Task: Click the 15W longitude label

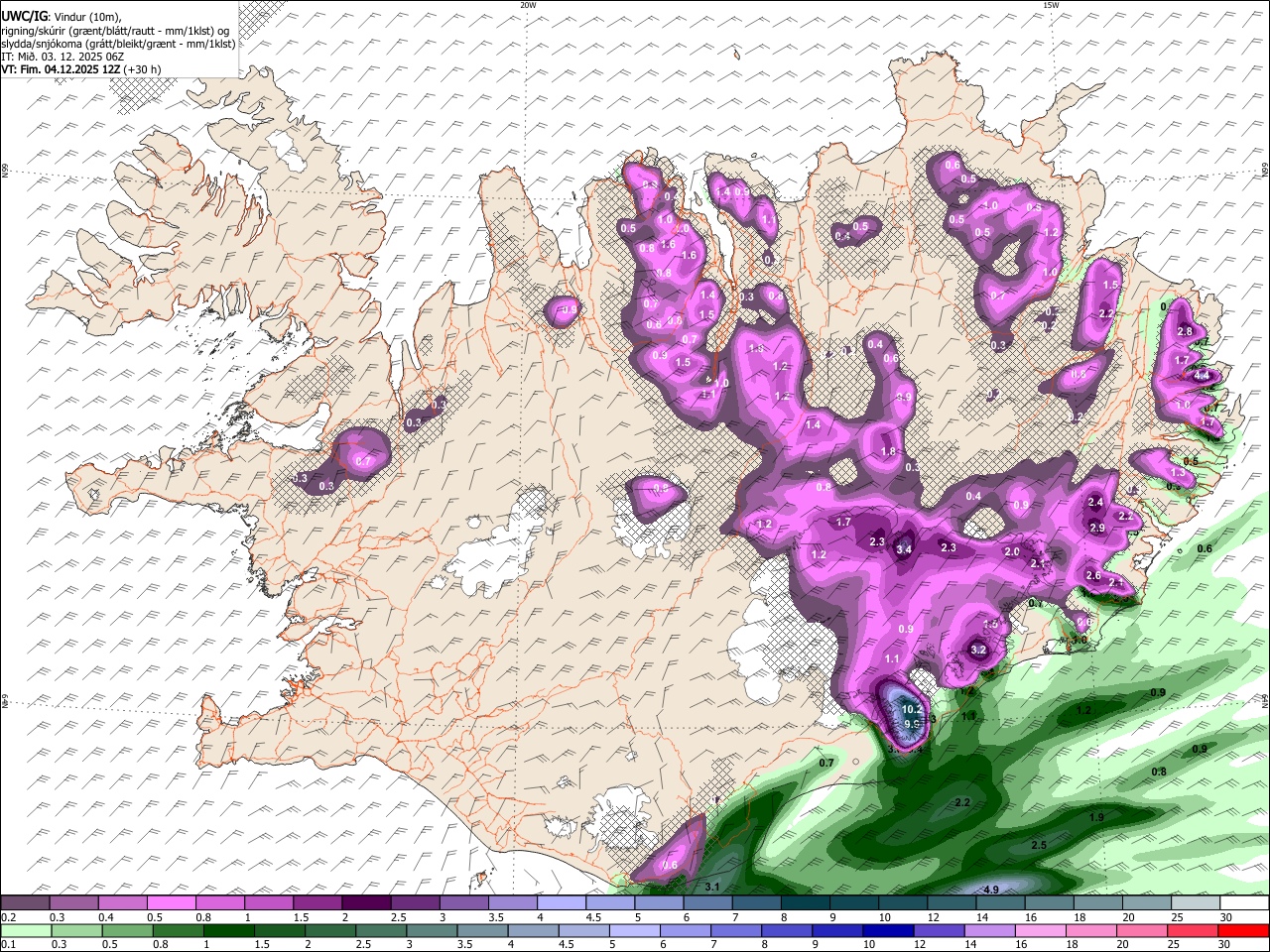Action: point(1050,5)
